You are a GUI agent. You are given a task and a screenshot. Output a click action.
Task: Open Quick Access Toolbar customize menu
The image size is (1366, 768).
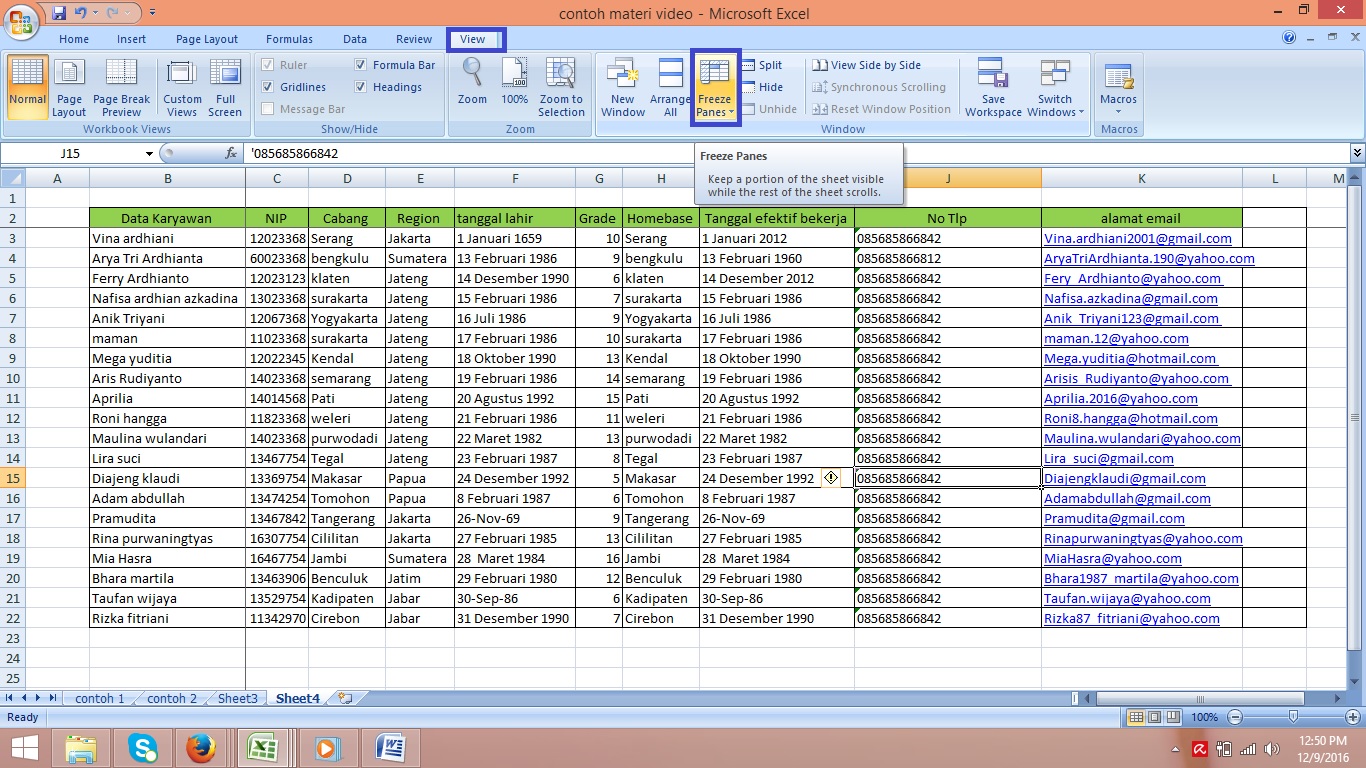pyautogui.click(x=151, y=11)
